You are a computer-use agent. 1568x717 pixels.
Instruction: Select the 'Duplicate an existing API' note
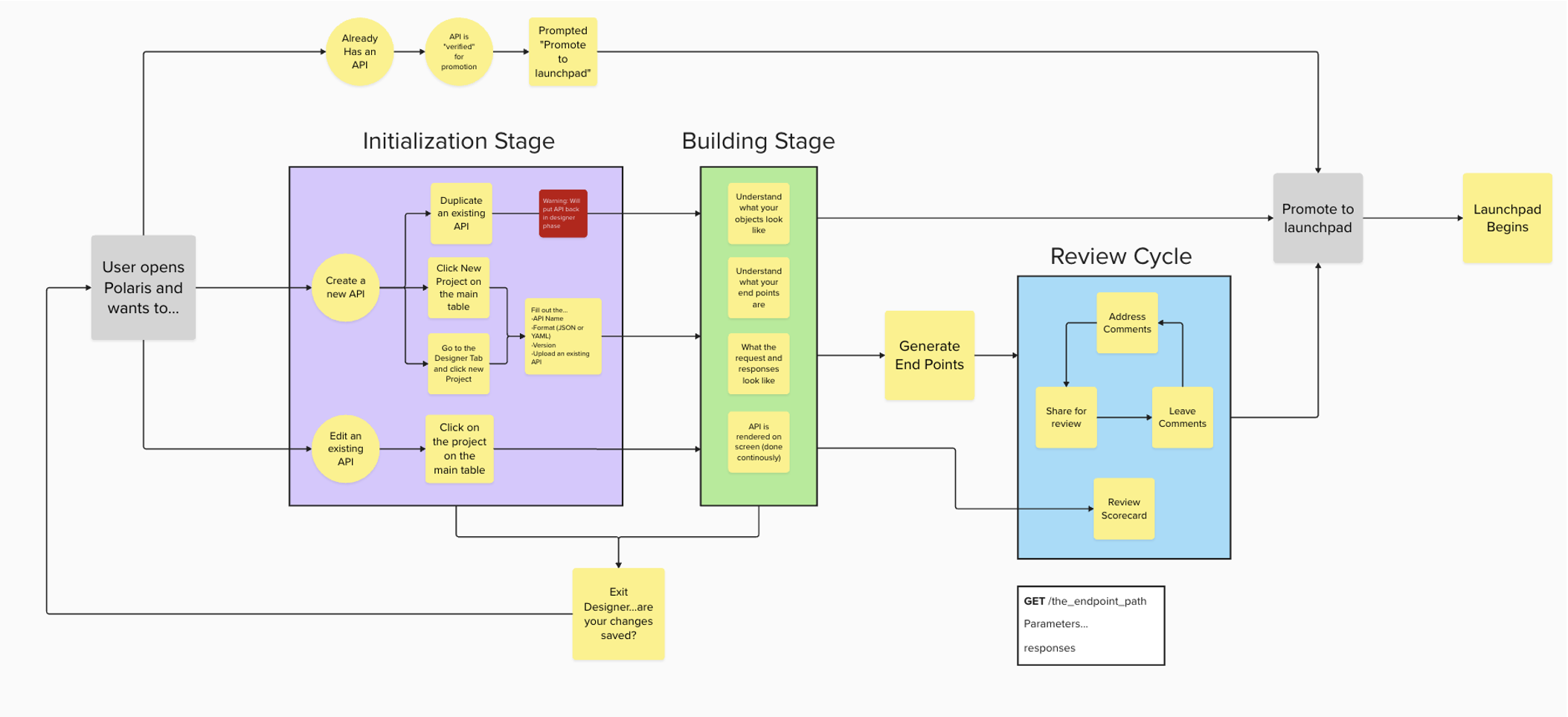(x=461, y=213)
